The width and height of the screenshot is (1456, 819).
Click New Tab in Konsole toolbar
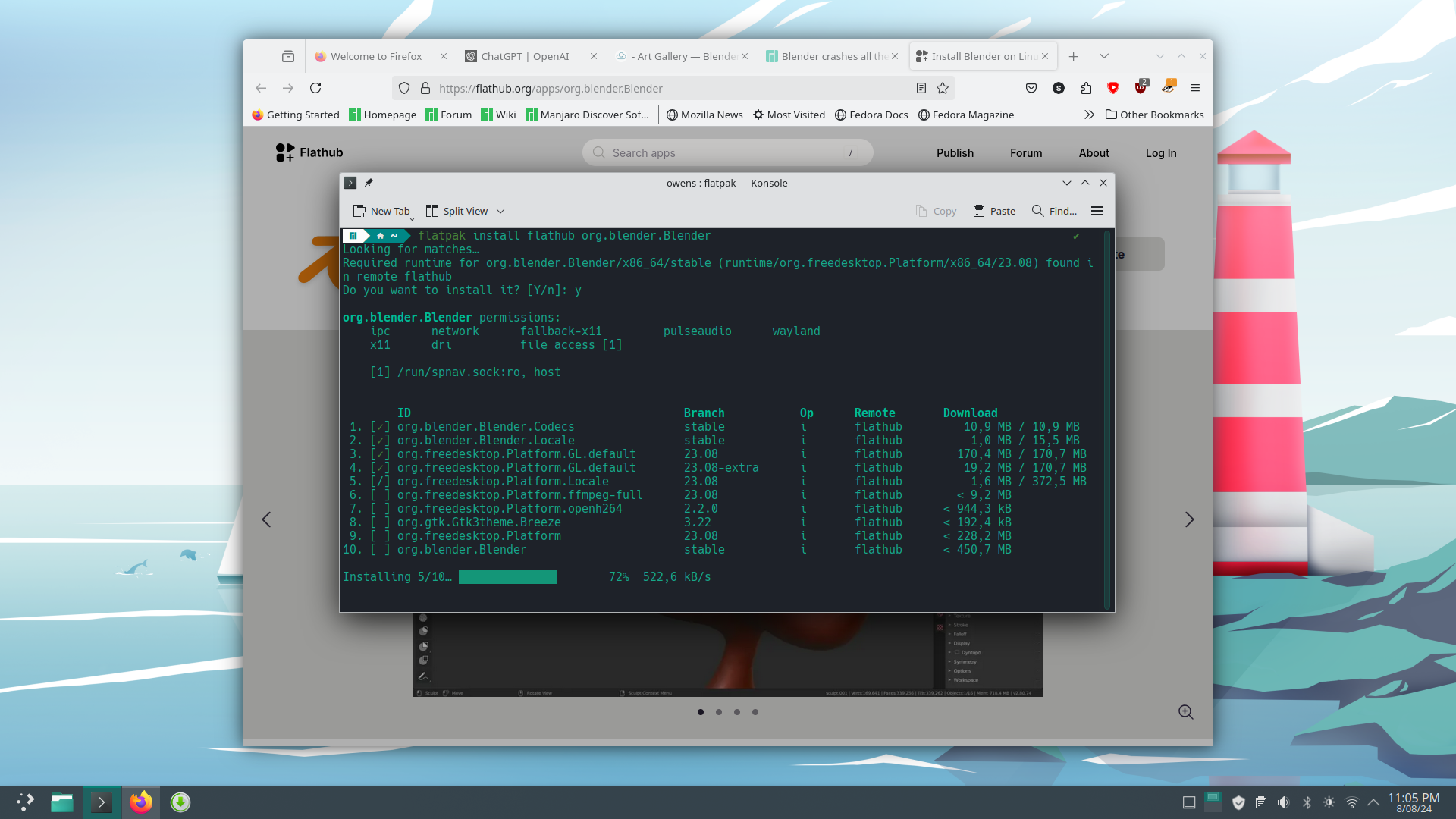[x=381, y=211]
